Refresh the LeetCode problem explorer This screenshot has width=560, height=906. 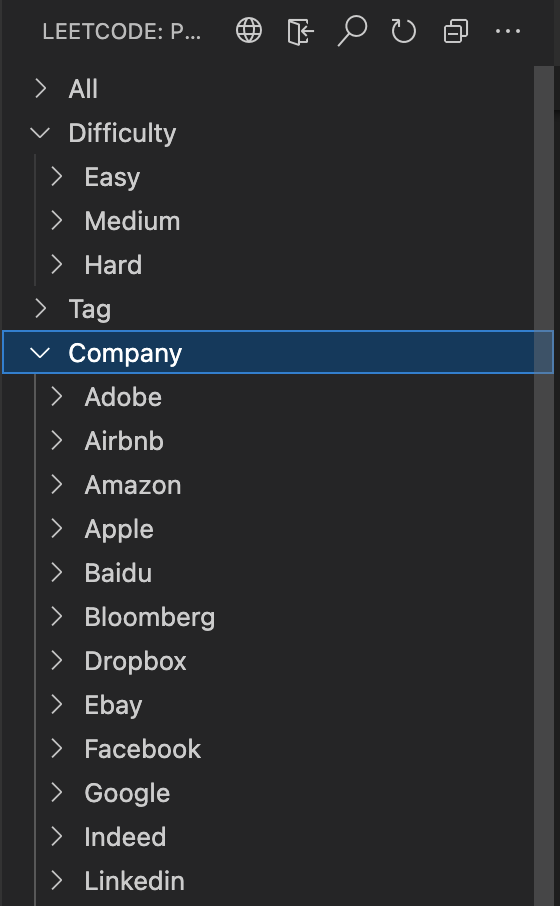[403, 31]
